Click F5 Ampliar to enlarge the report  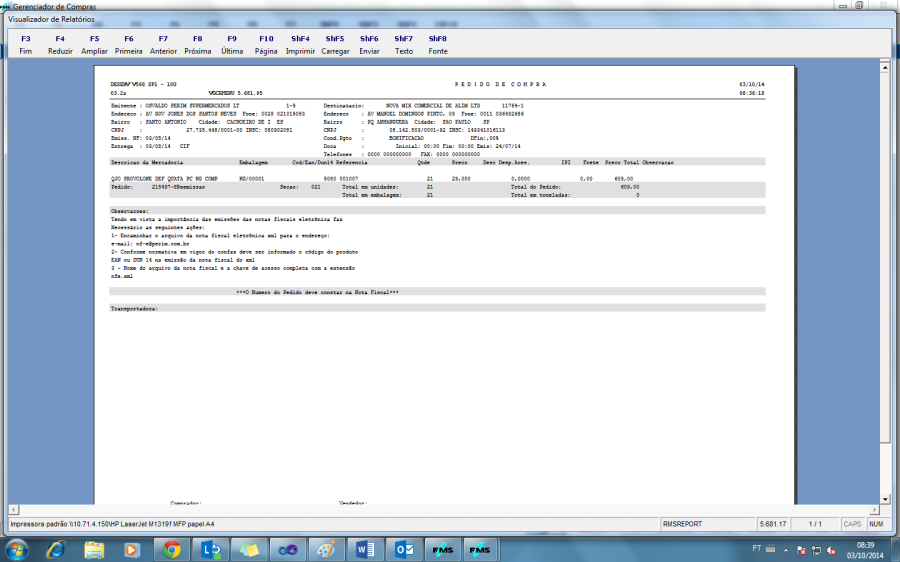94,45
